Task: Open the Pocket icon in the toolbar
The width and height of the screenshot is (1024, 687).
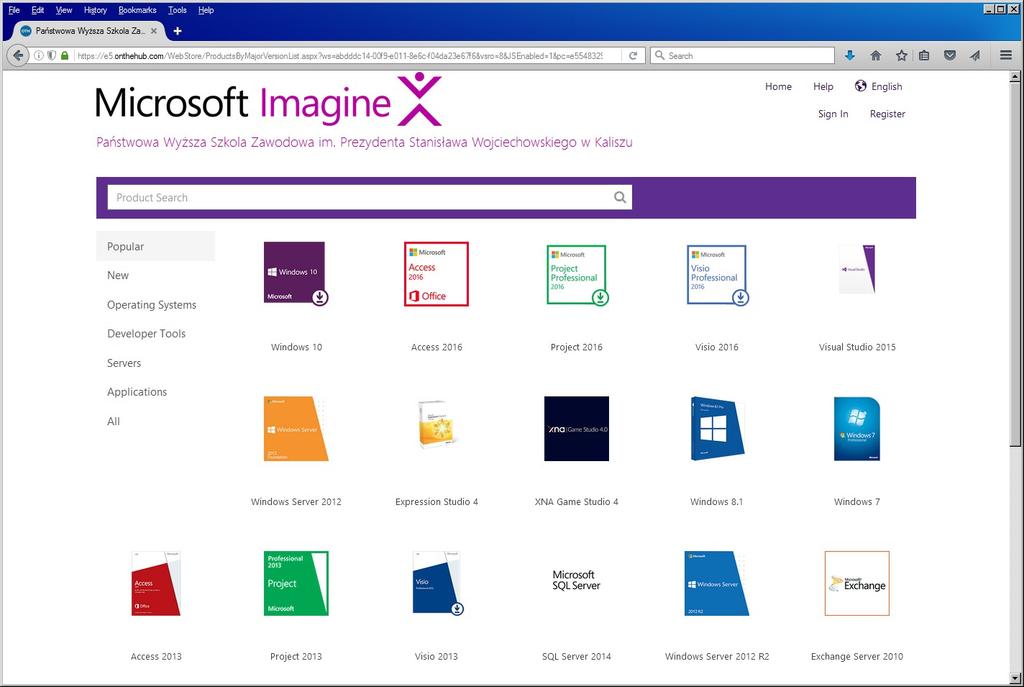Action: tap(950, 56)
